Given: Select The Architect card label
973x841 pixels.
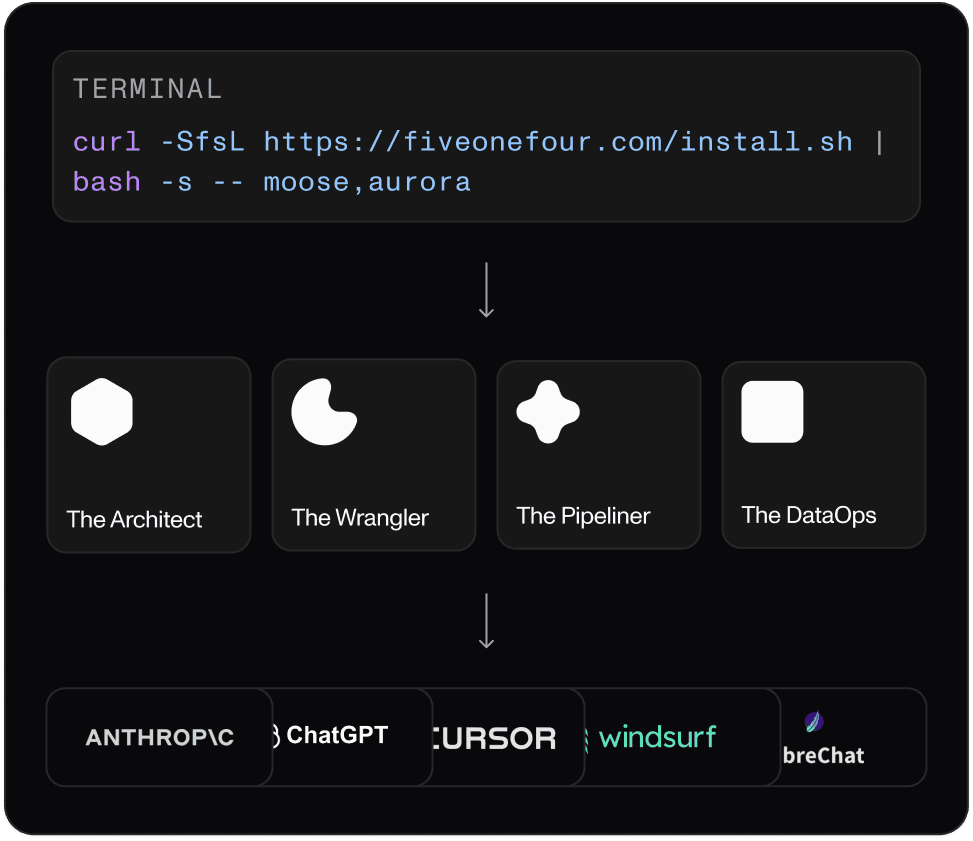Looking at the screenshot, I should (x=135, y=519).
